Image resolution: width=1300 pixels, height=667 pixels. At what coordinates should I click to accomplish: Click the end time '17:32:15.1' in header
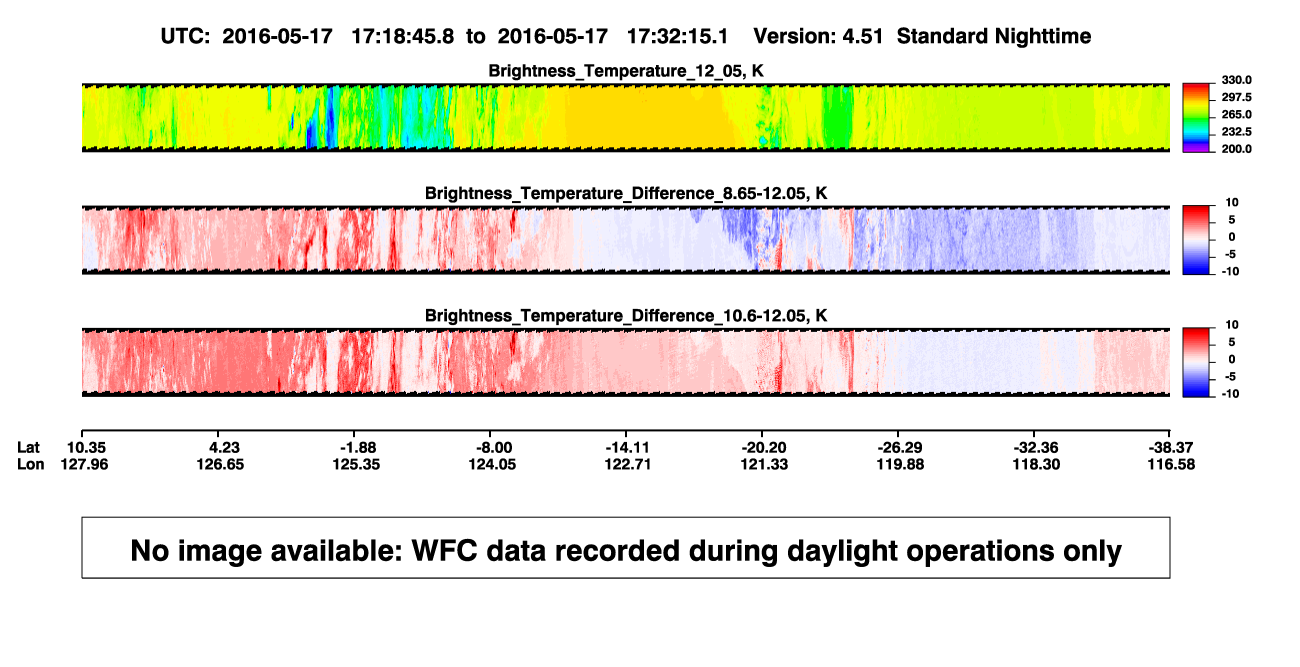(x=678, y=36)
